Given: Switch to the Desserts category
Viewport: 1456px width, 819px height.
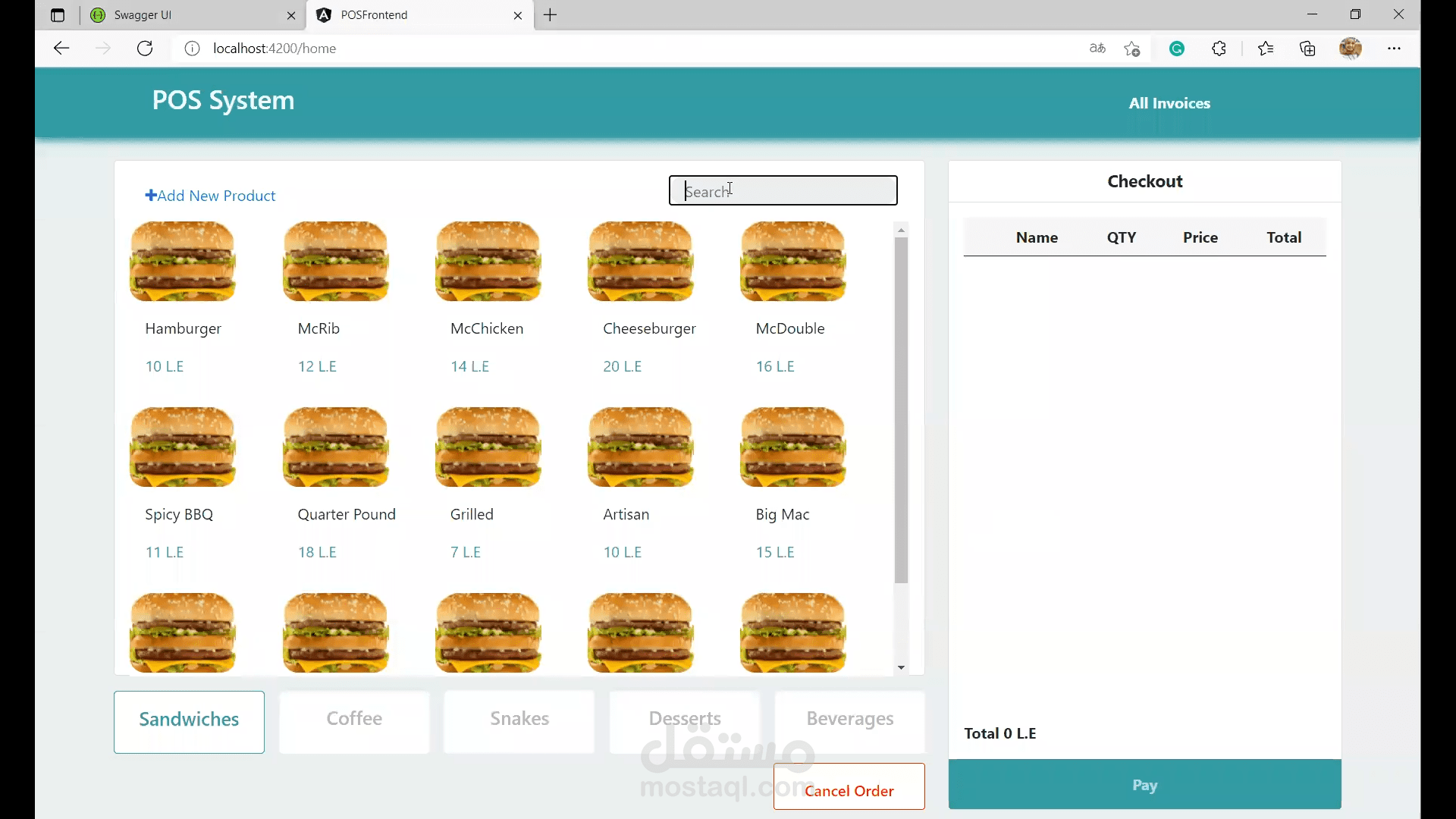Looking at the screenshot, I should tap(685, 722).
